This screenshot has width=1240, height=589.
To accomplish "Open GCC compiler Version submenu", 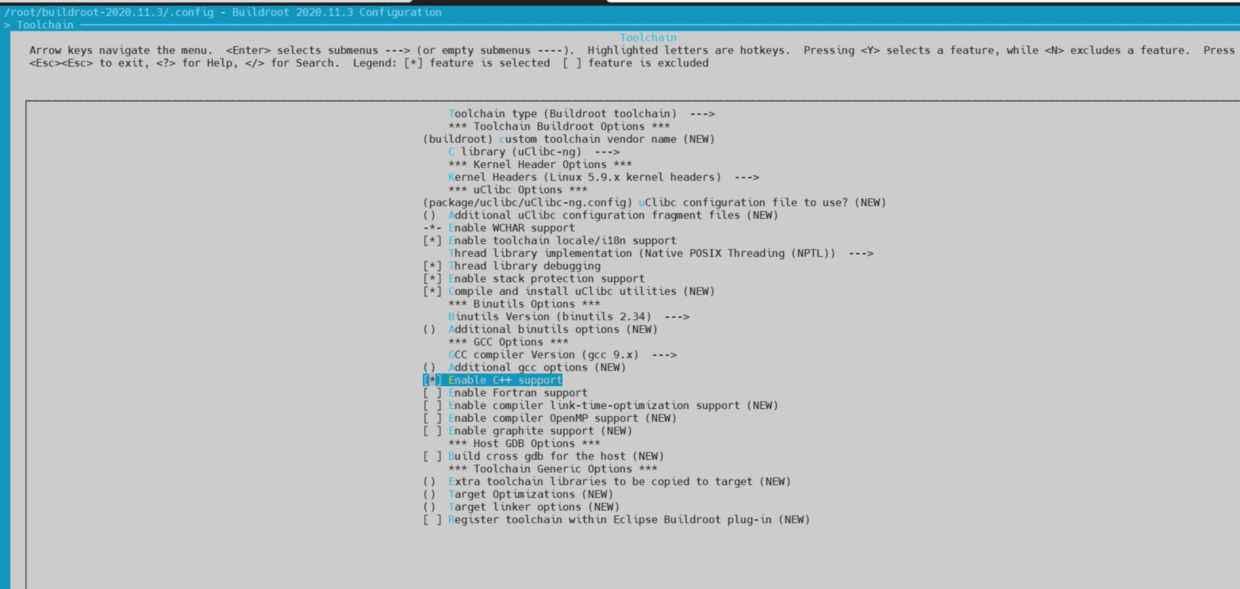I will click(x=562, y=355).
